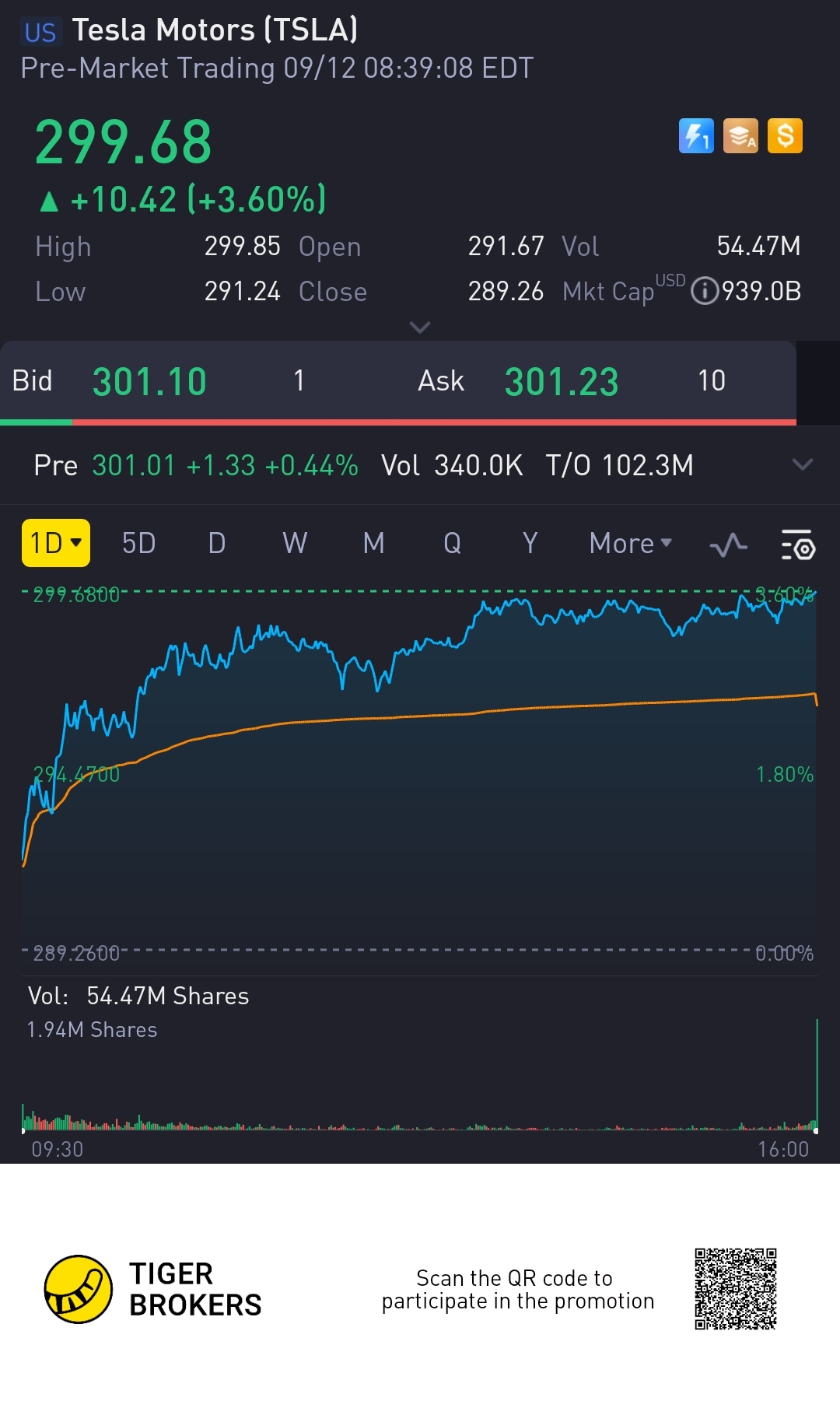This screenshot has height=1415, width=840.
Task: Switch to the 5D chart tab
Action: click(x=139, y=543)
